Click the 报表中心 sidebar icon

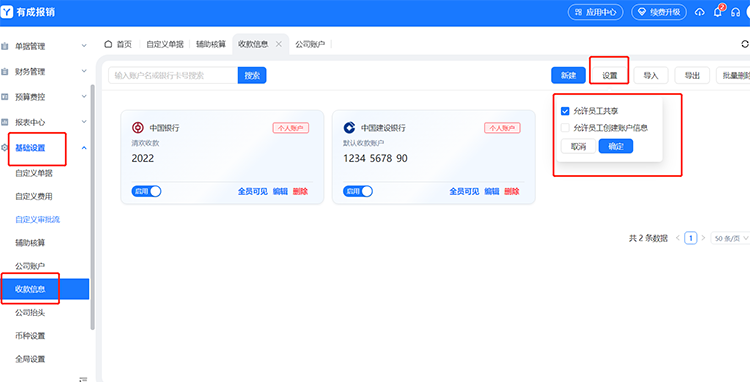point(5,122)
